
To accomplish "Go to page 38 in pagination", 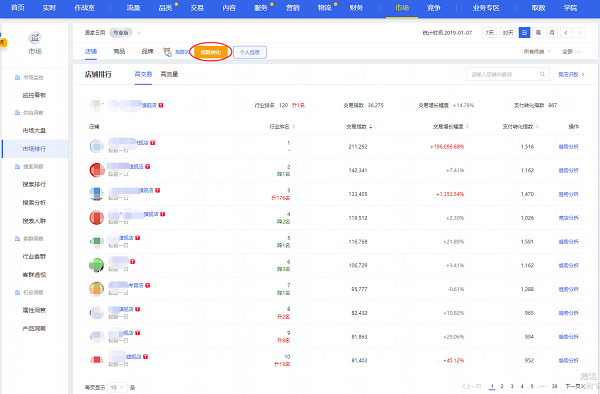I will pyautogui.click(x=554, y=386).
